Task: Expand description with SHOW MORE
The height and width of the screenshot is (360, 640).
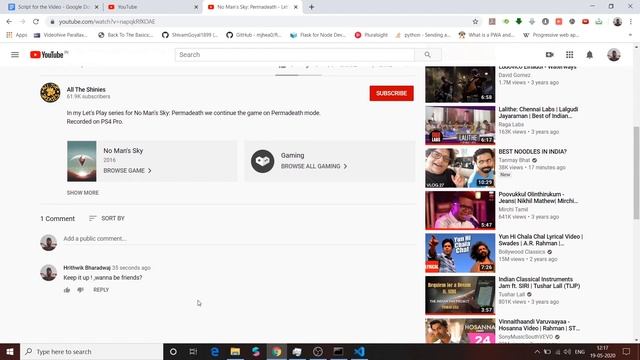Action: pyautogui.click(x=83, y=193)
